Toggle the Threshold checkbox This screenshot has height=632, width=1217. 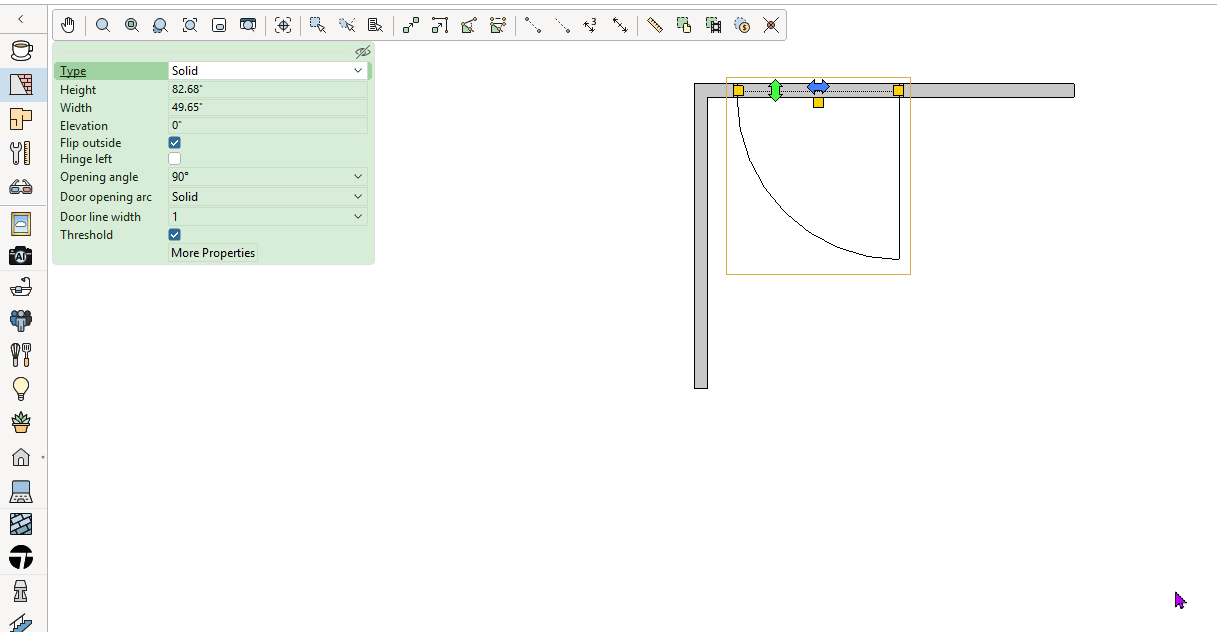point(175,235)
